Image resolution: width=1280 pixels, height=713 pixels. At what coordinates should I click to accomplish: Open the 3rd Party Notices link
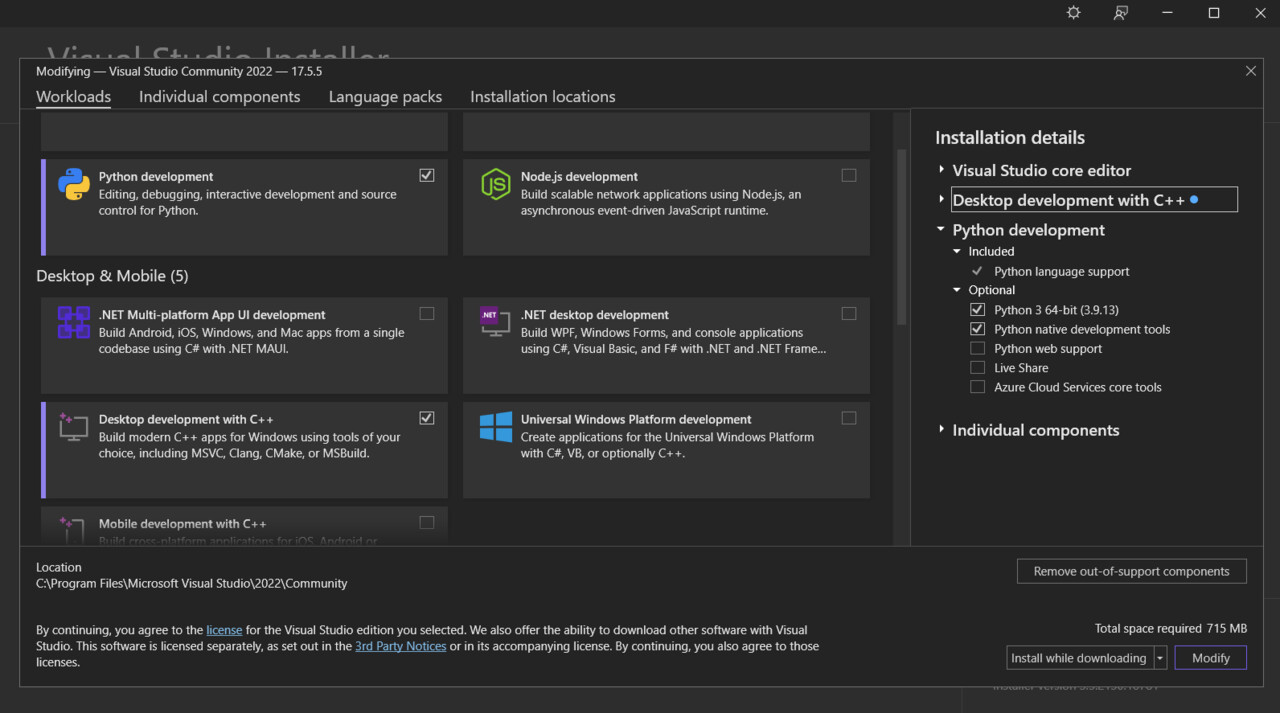[x=401, y=646]
